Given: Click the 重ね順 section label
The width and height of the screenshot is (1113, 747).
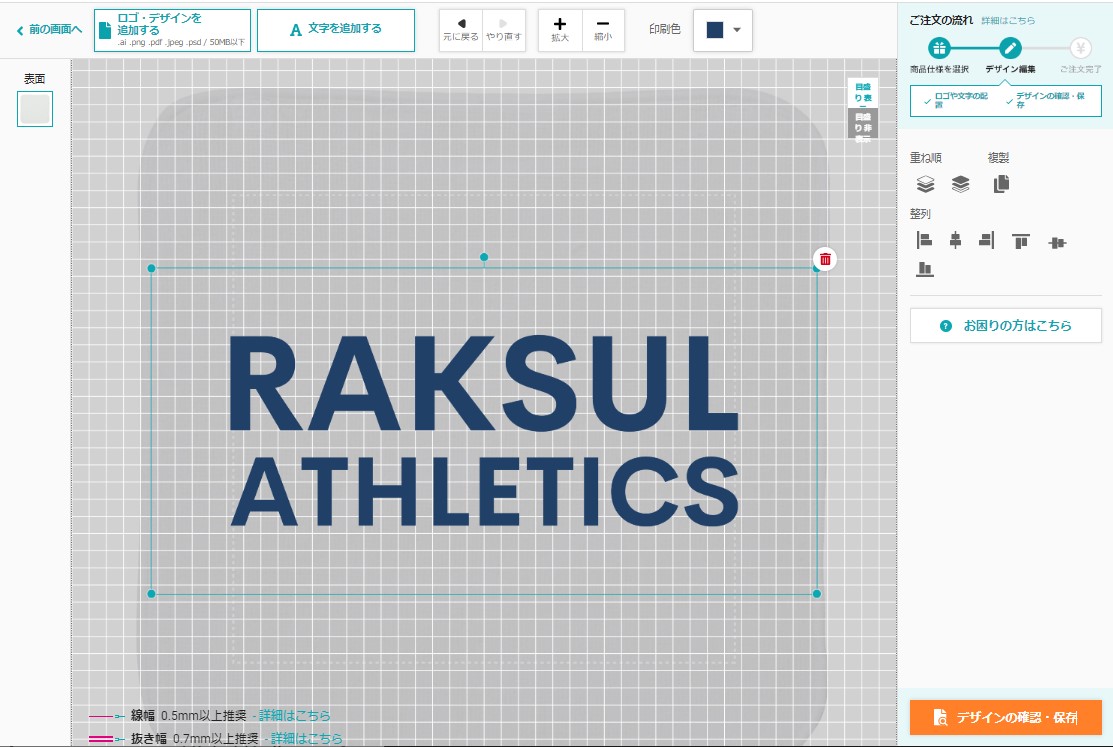Looking at the screenshot, I should pos(926,158).
